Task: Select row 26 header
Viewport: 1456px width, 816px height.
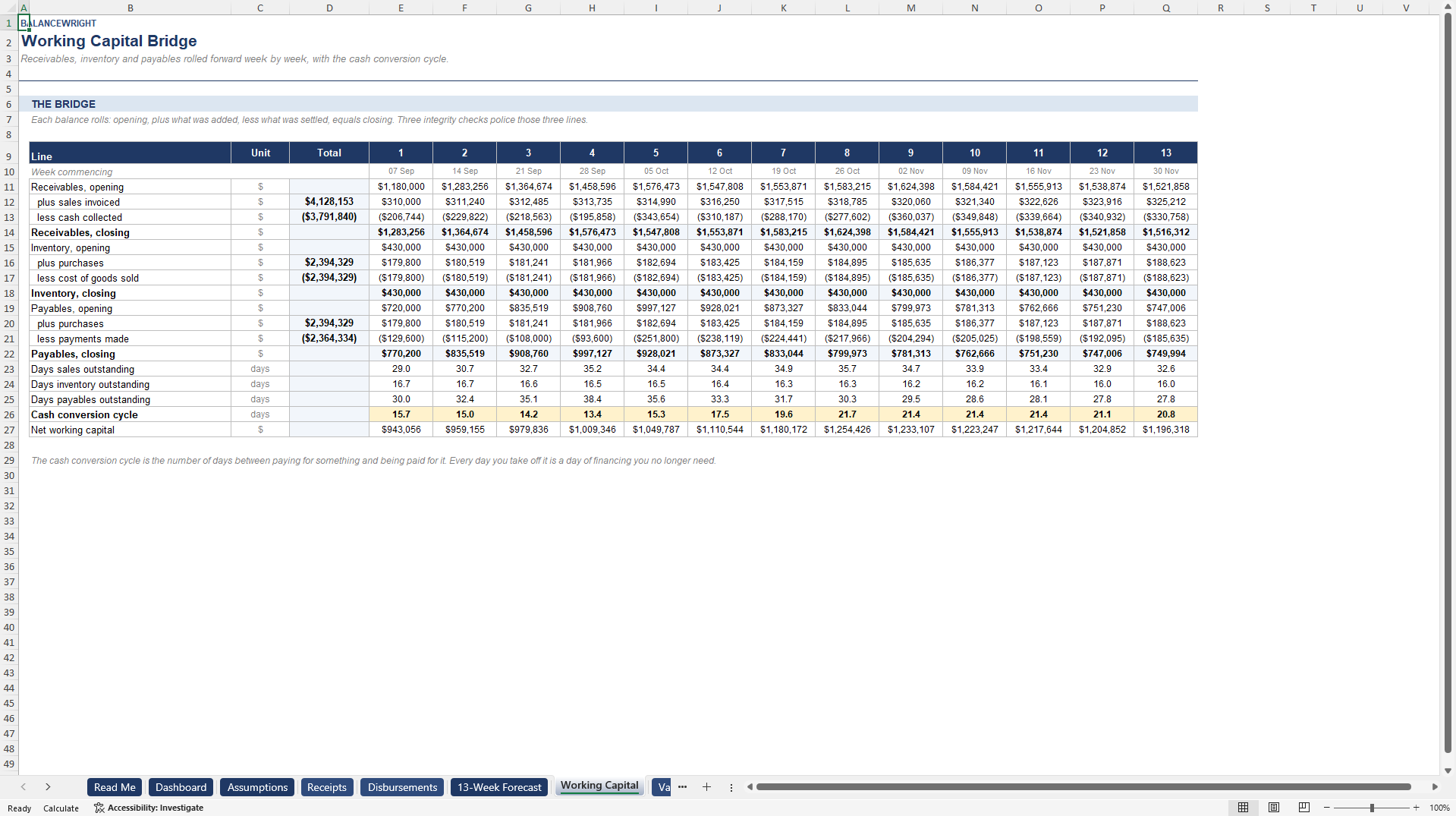Action: pyautogui.click(x=9, y=414)
